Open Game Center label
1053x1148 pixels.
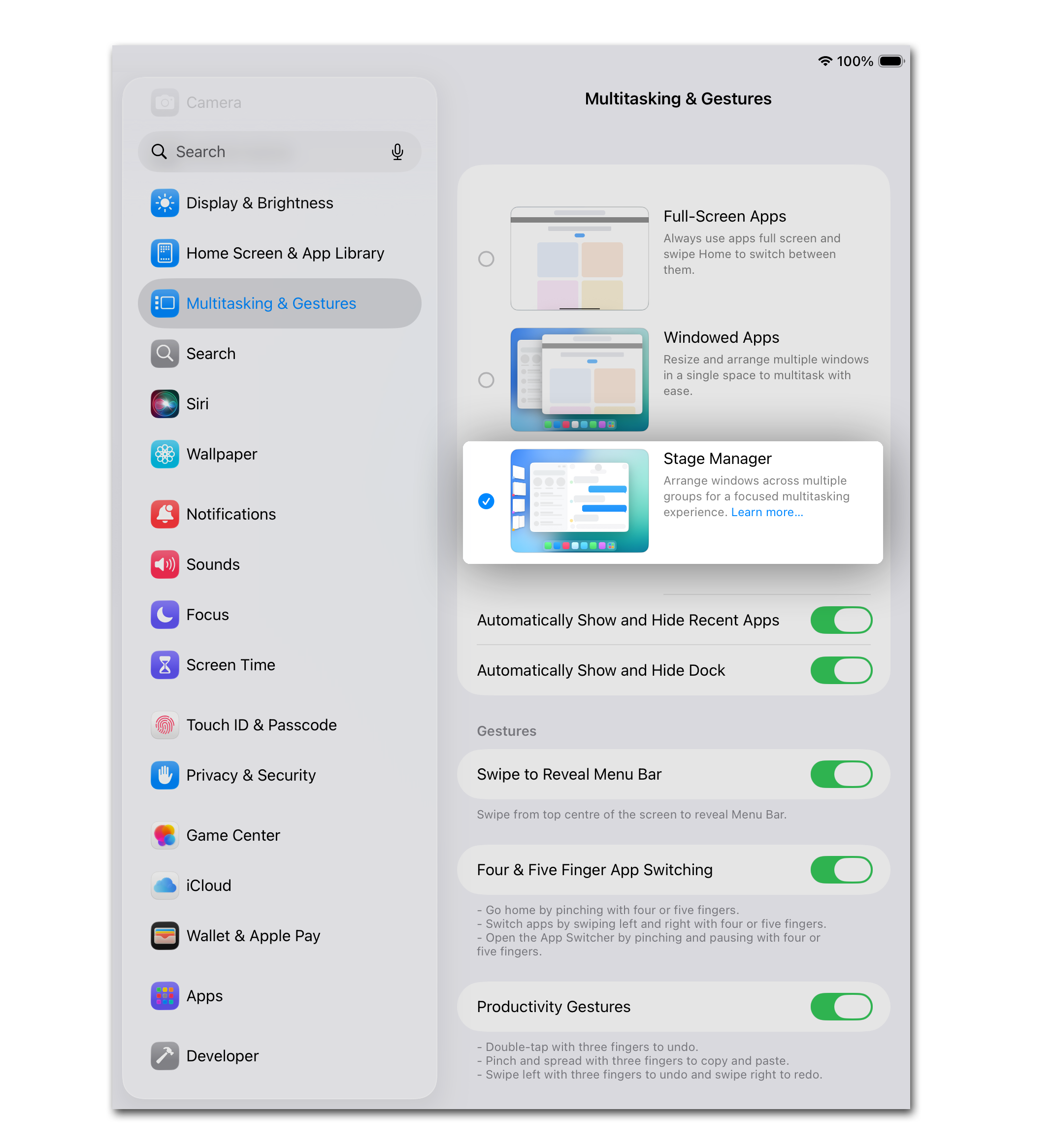point(233,835)
